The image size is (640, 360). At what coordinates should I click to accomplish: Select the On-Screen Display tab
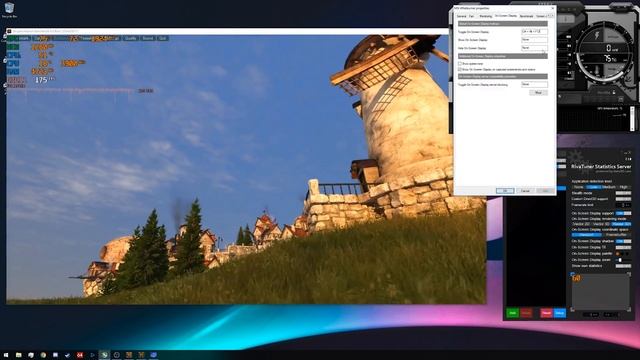tap(506, 16)
